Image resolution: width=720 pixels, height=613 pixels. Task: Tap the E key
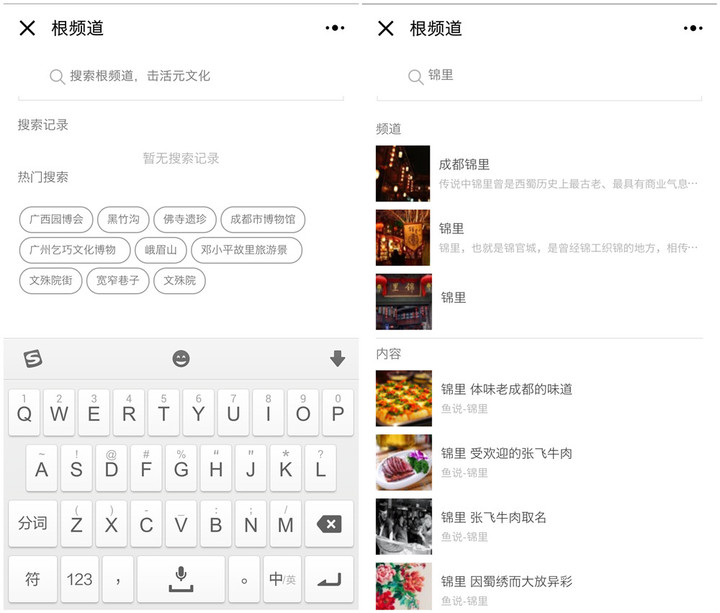tap(94, 413)
